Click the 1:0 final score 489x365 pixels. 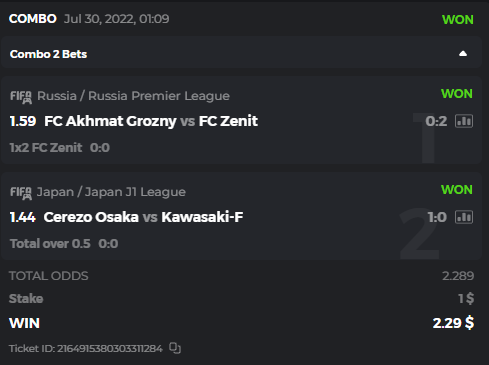pos(437,217)
